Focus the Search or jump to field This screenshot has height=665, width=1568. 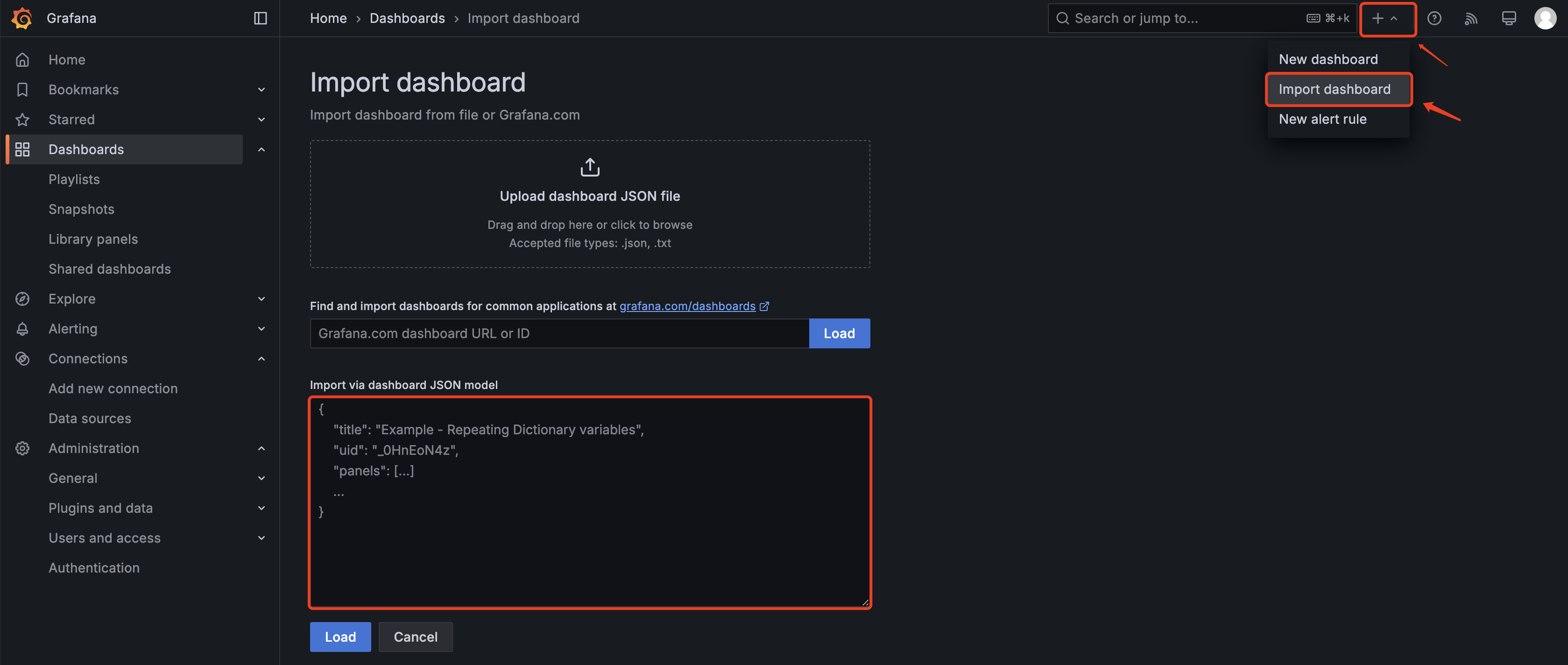click(x=1202, y=18)
